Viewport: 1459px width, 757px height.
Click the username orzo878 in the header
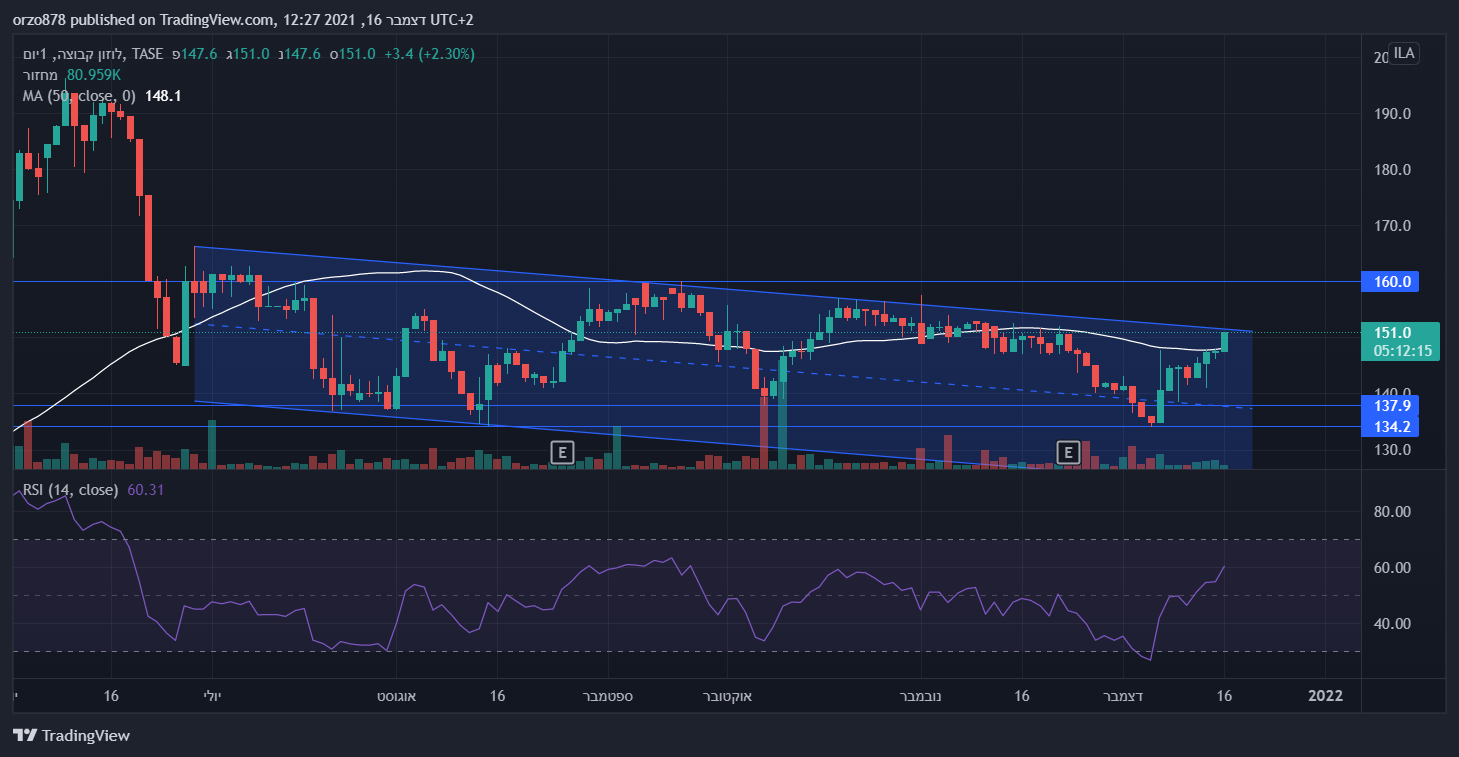click(x=41, y=21)
